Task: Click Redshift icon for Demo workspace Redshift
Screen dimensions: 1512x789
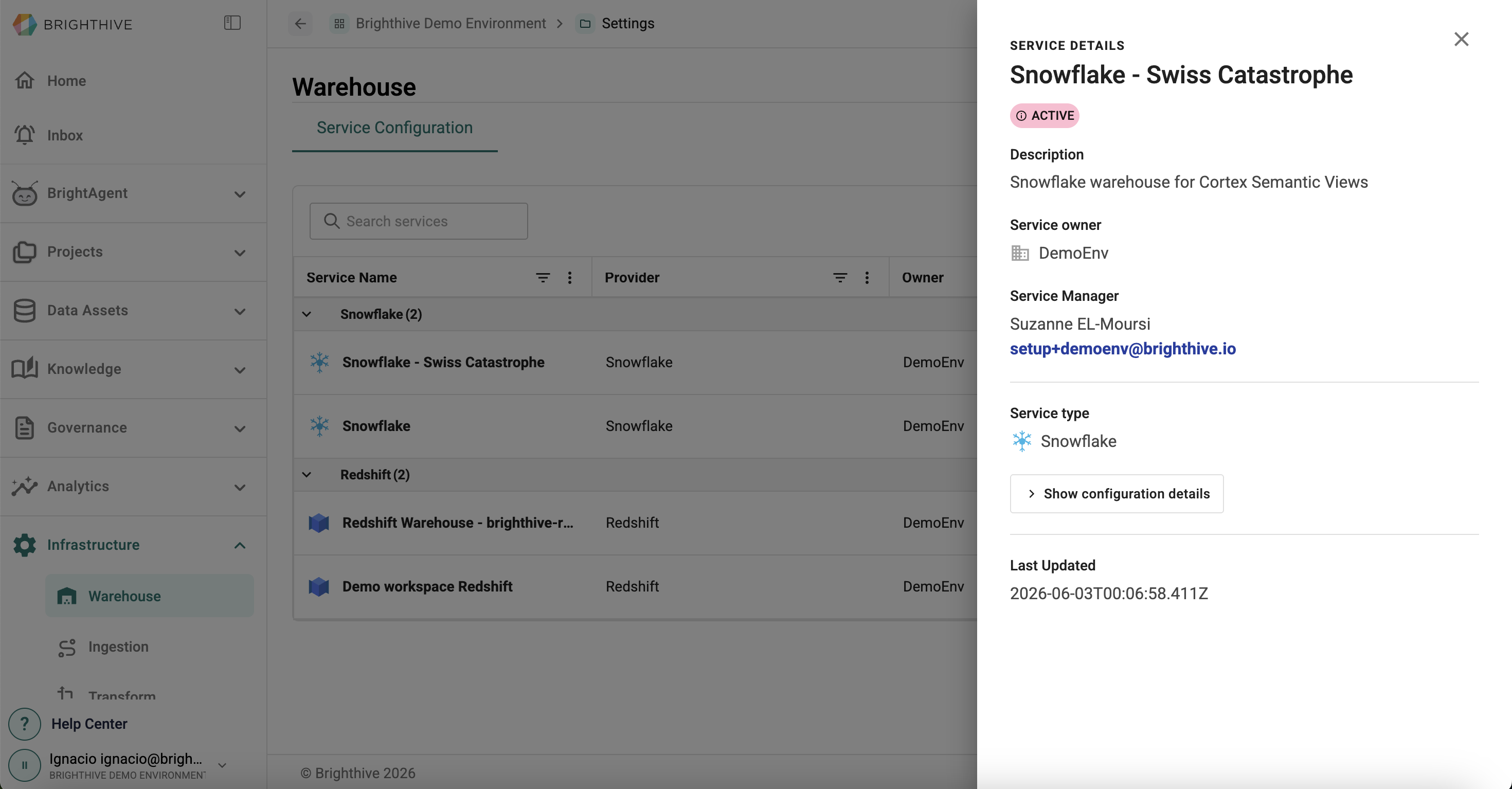Action: point(319,586)
